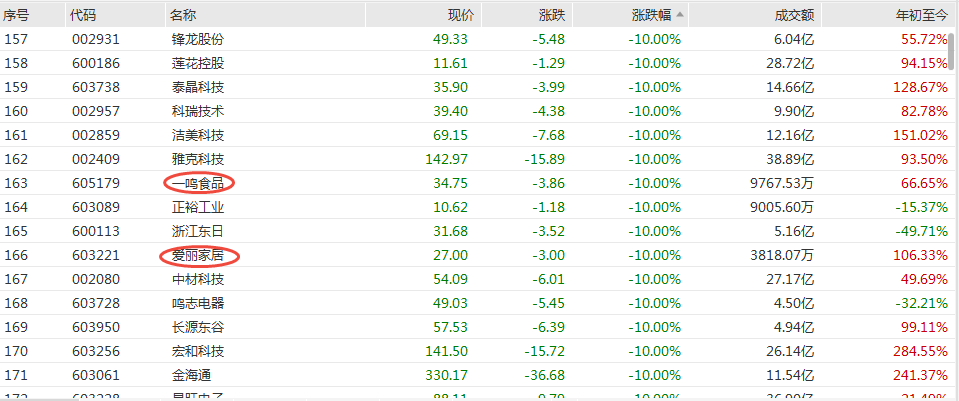The width and height of the screenshot is (959, 401).
Task: Click stock code 002080 中材科技
Action: click(x=95, y=280)
